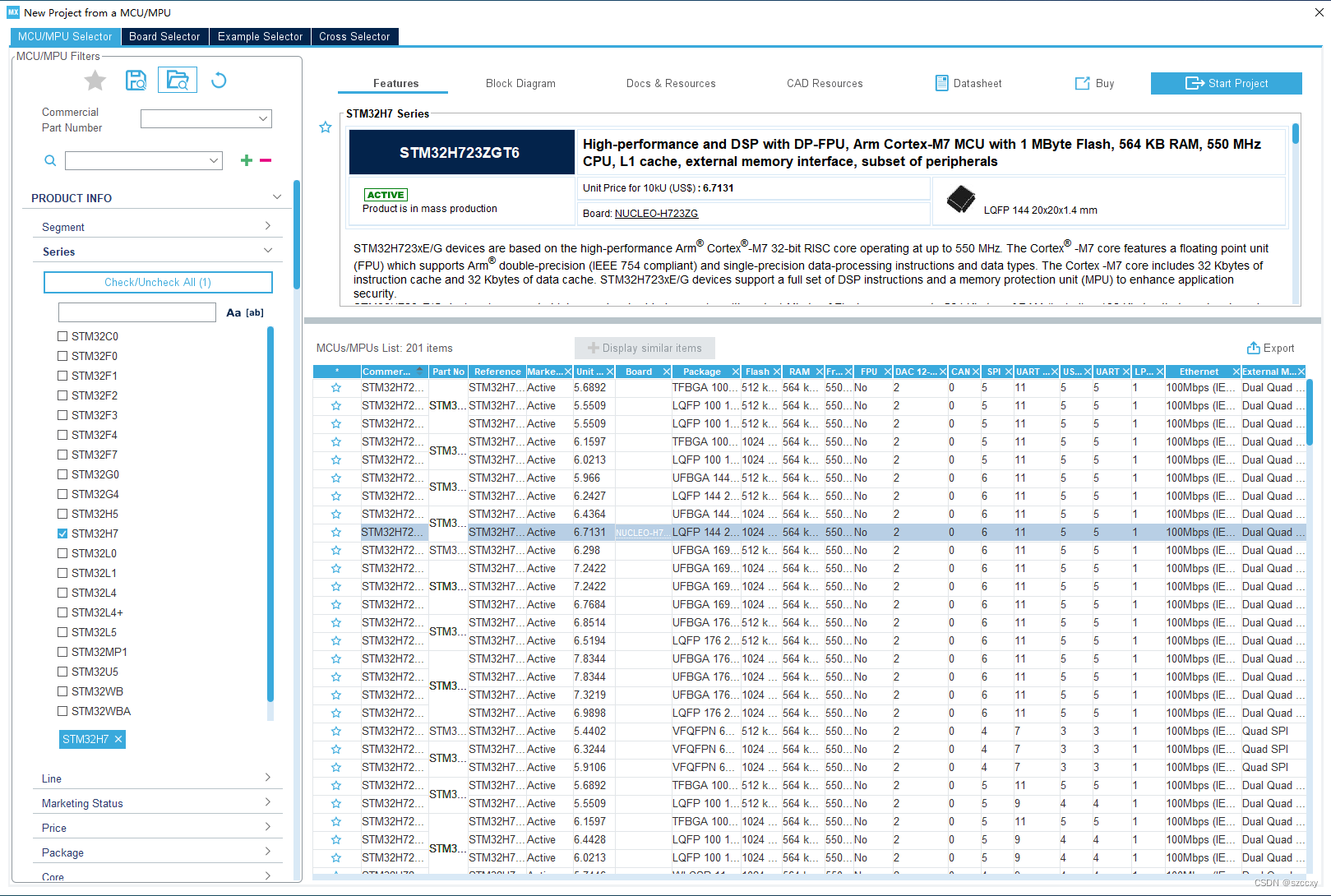This screenshot has width=1331, height=896.
Task: Open the search field combo box
Action: pyautogui.click(x=144, y=160)
